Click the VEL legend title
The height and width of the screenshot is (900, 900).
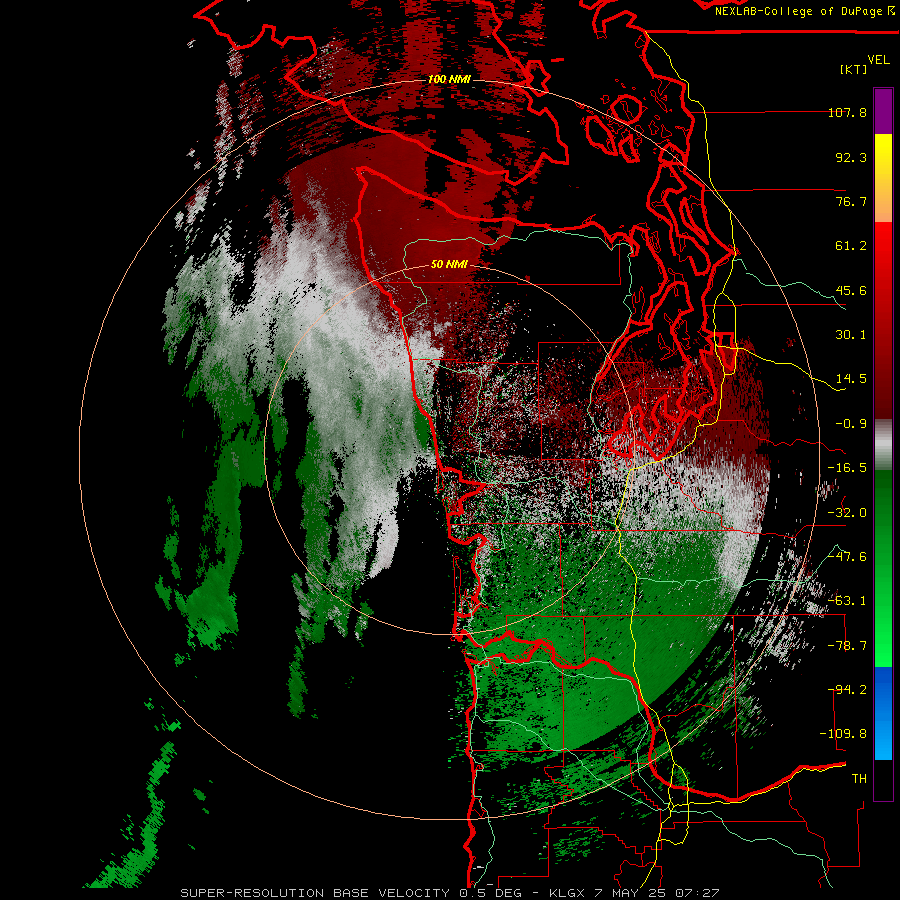click(x=878, y=60)
